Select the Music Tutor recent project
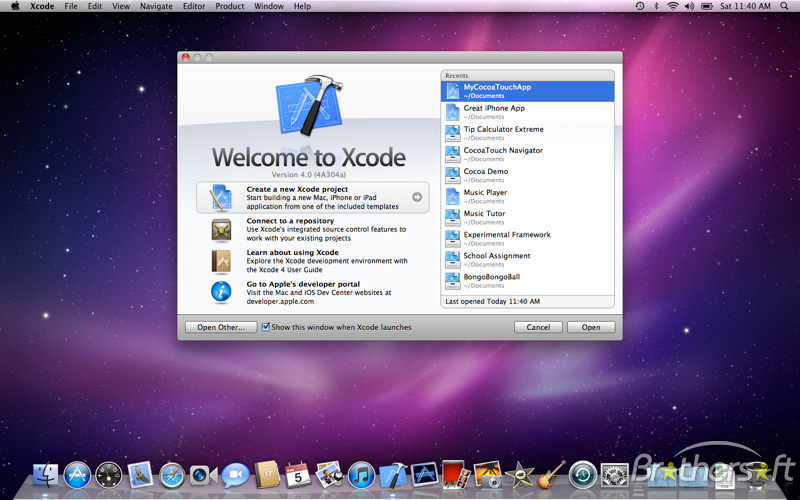This screenshot has width=800, height=500. click(x=484, y=217)
